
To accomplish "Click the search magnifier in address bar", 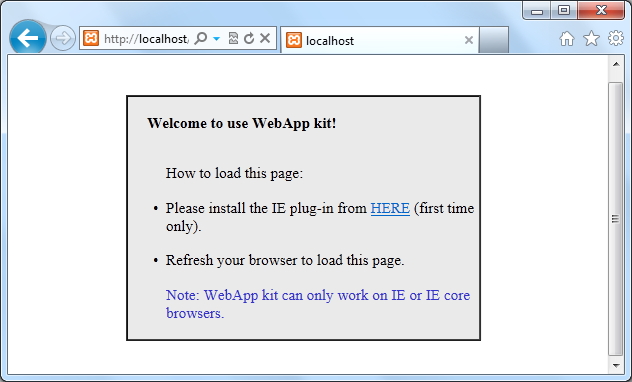I will coord(201,38).
